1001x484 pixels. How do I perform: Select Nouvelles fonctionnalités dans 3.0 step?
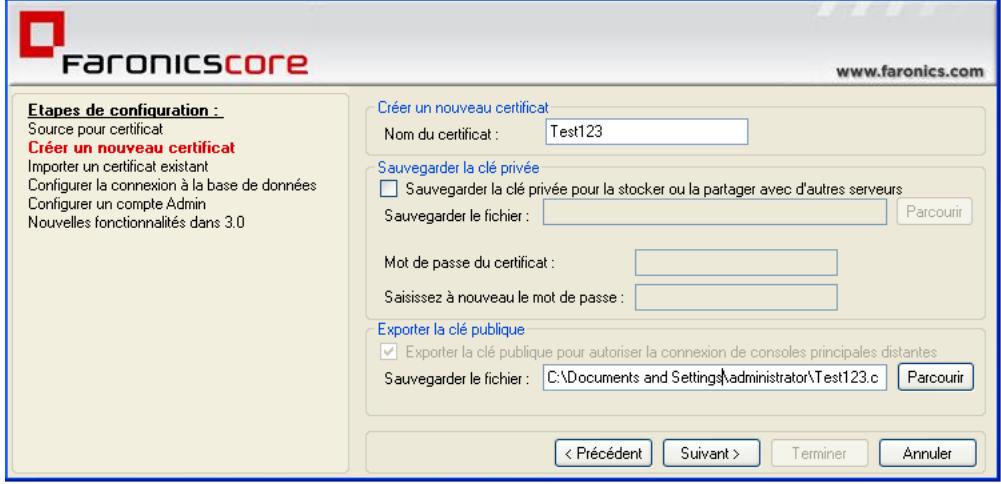136,223
